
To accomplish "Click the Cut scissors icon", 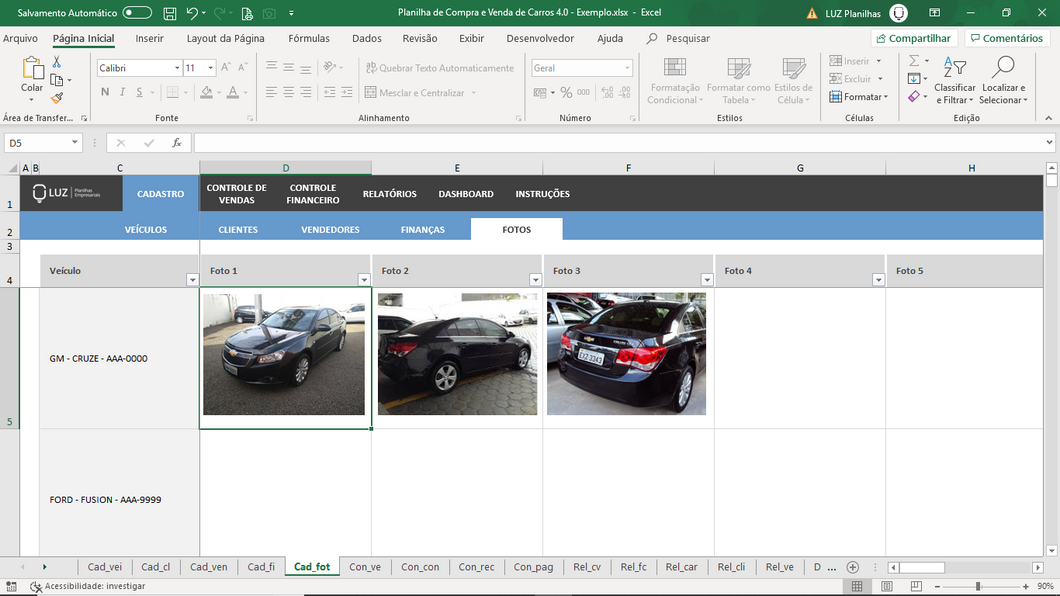I will [57, 62].
